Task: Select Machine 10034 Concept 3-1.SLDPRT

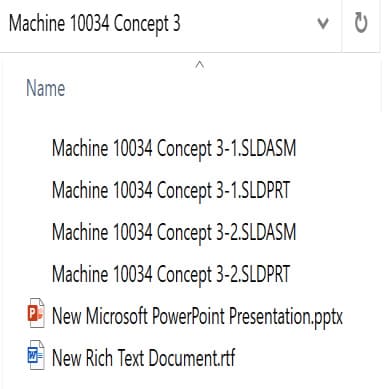Action: click(x=171, y=190)
